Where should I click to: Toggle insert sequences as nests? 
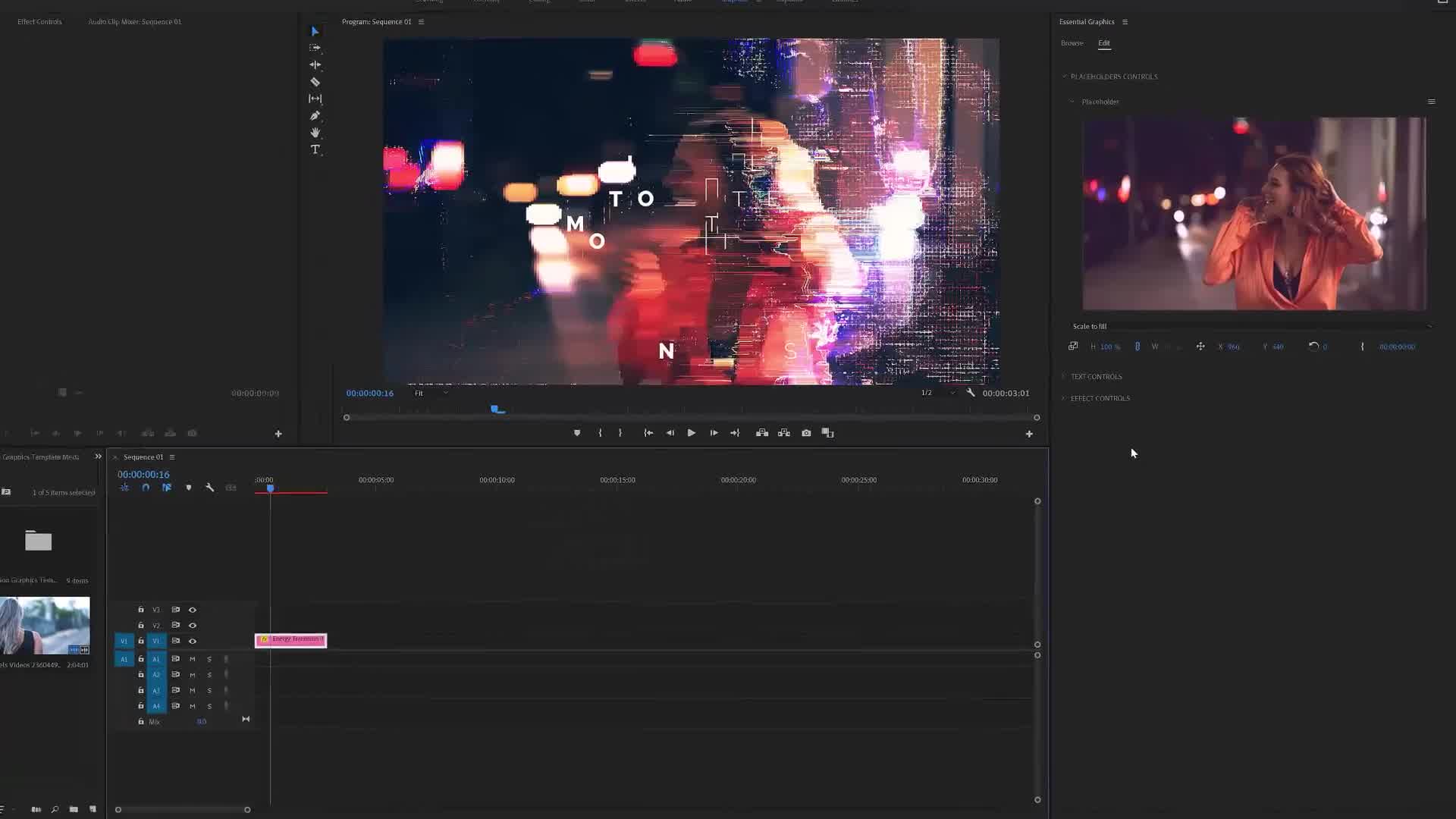coord(124,488)
